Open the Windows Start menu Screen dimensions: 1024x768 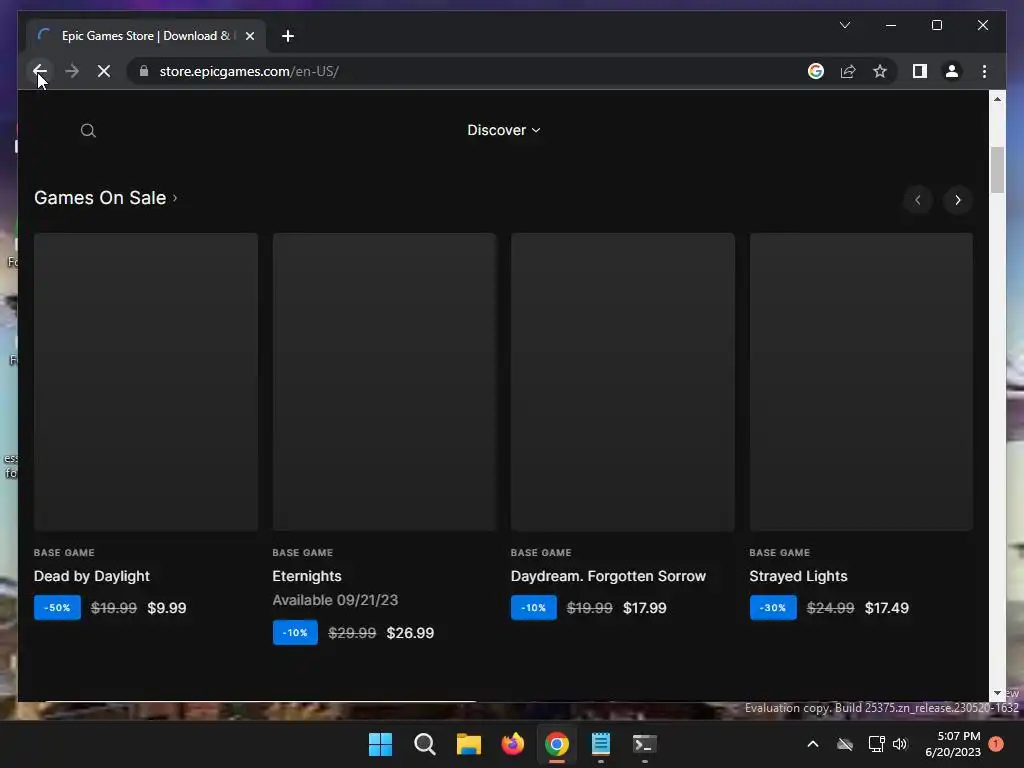(x=380, y=744)
